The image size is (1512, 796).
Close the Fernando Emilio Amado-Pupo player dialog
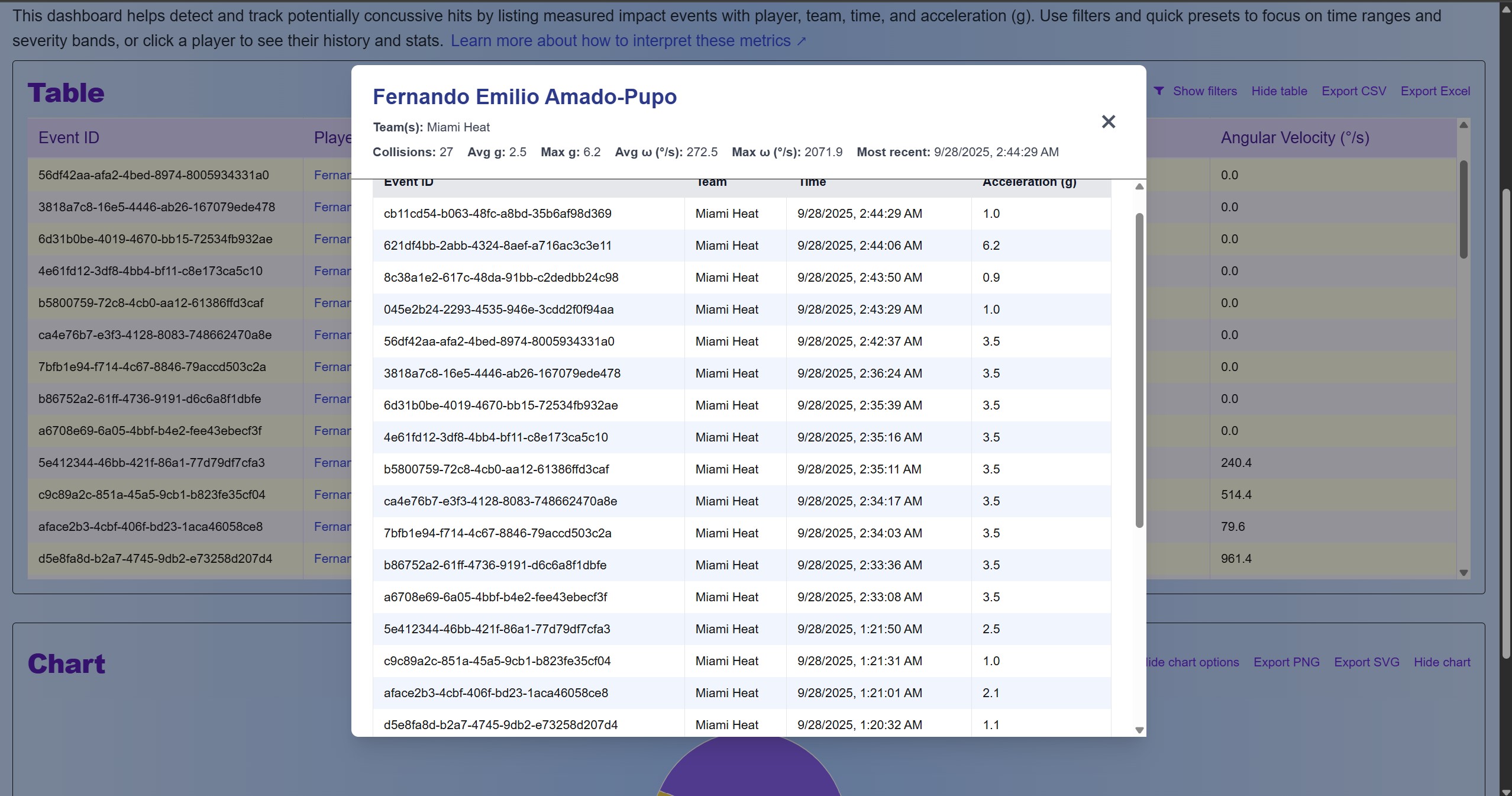(x=1108, y=122)
